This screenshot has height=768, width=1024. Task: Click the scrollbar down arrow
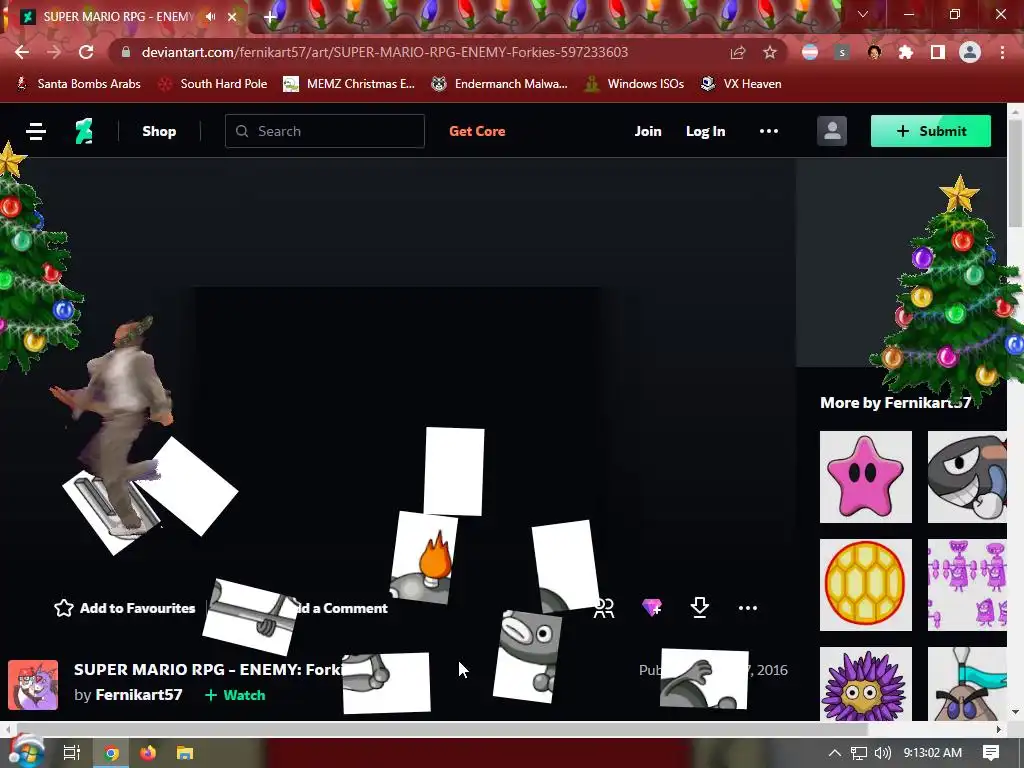point(1016,712)
